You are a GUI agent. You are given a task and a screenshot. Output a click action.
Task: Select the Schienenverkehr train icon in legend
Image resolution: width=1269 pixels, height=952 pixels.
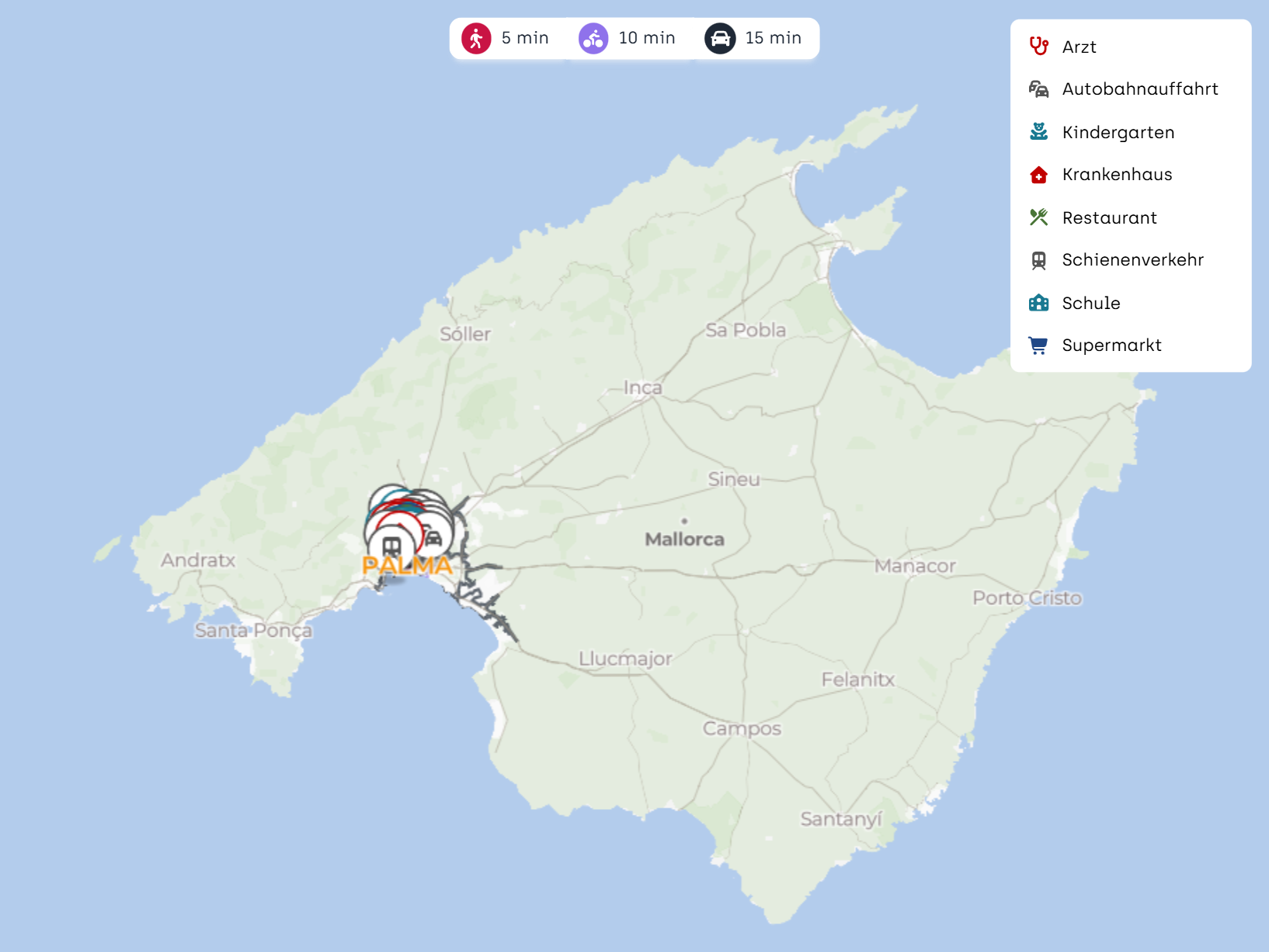1038,260
